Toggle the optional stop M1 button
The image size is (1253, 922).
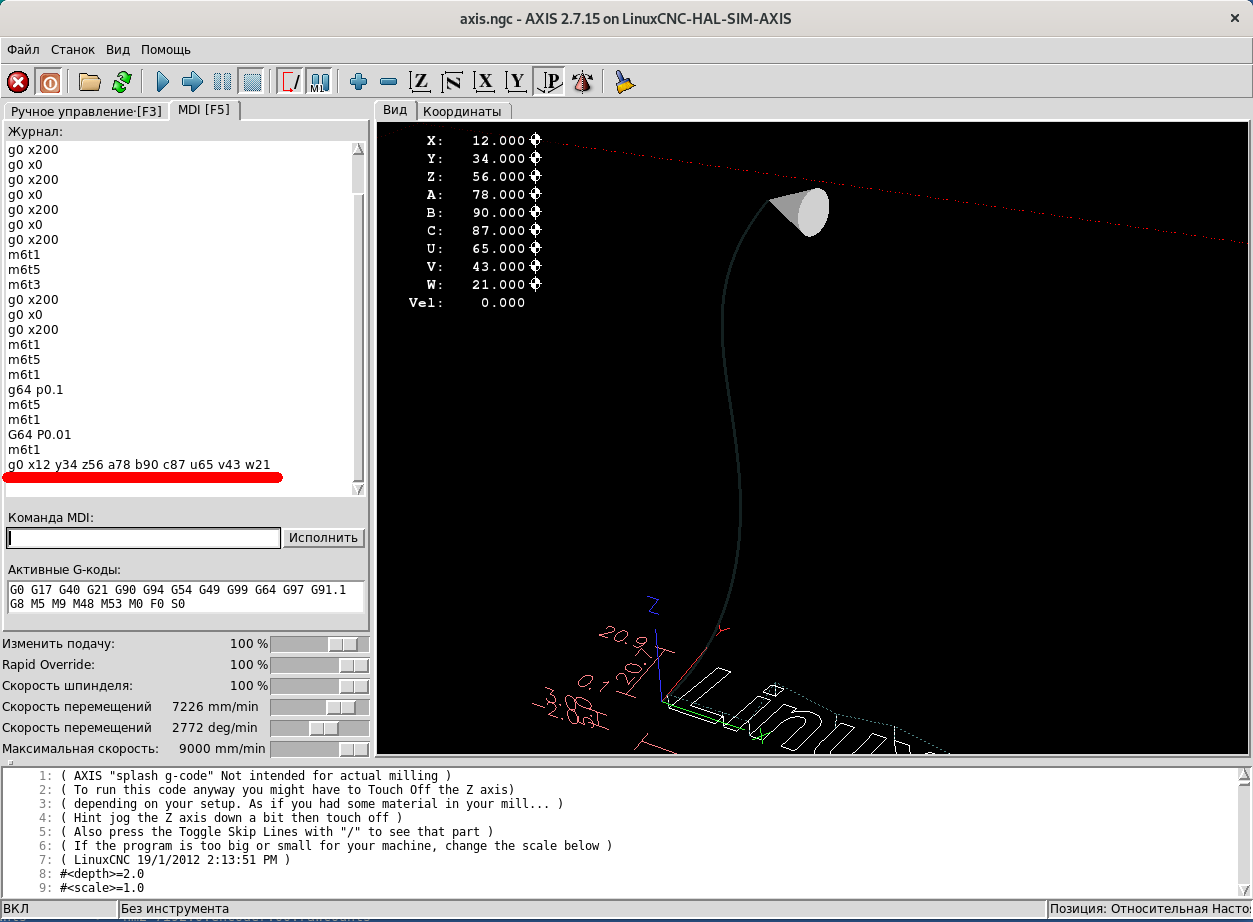tap(320, 82)
